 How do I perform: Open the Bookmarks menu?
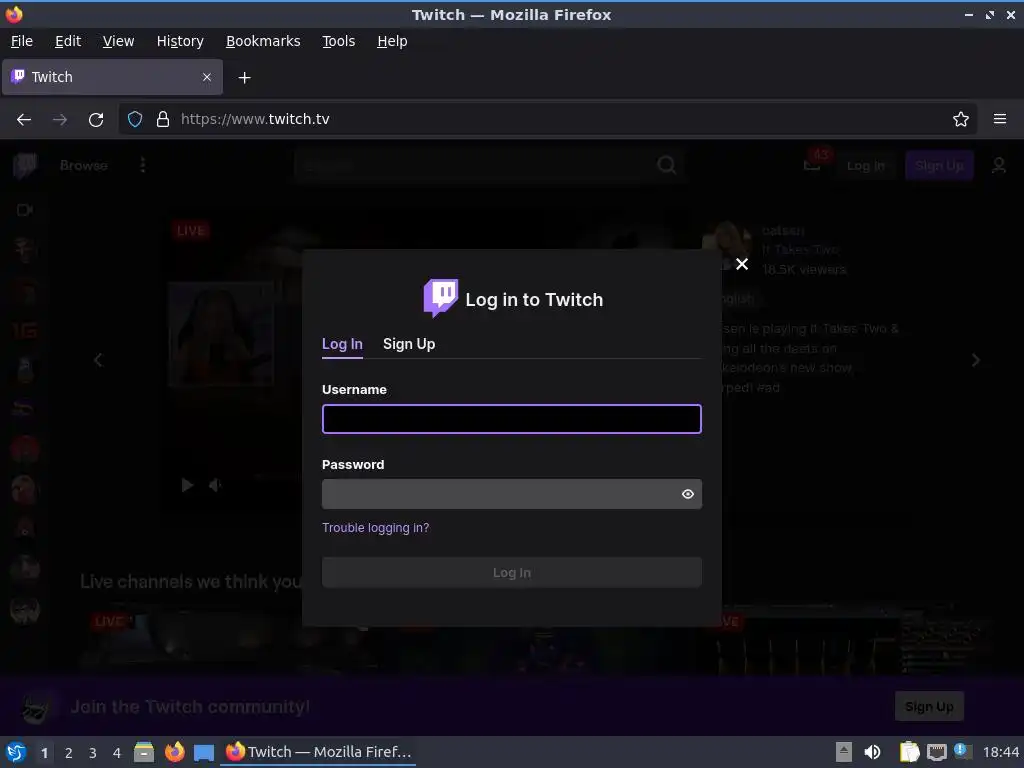[263, 41]
